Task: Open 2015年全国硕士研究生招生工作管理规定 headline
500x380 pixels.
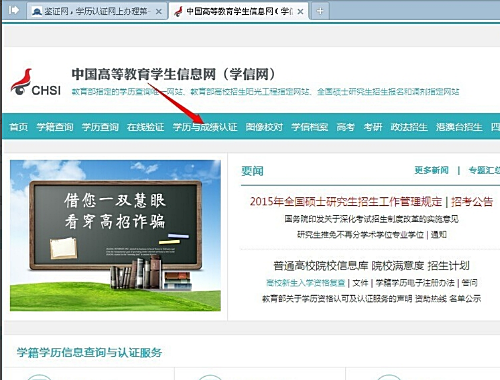Action: click(346, 202)
